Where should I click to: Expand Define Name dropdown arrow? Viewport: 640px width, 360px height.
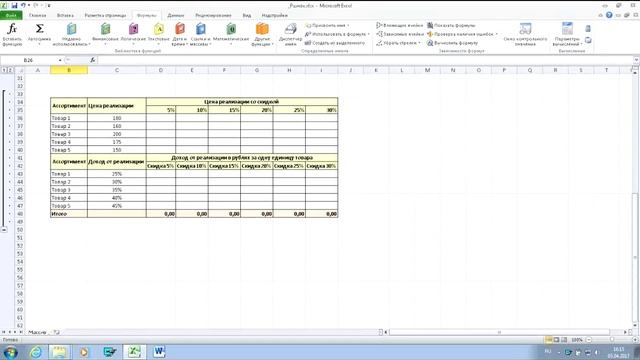click(348, 25)
